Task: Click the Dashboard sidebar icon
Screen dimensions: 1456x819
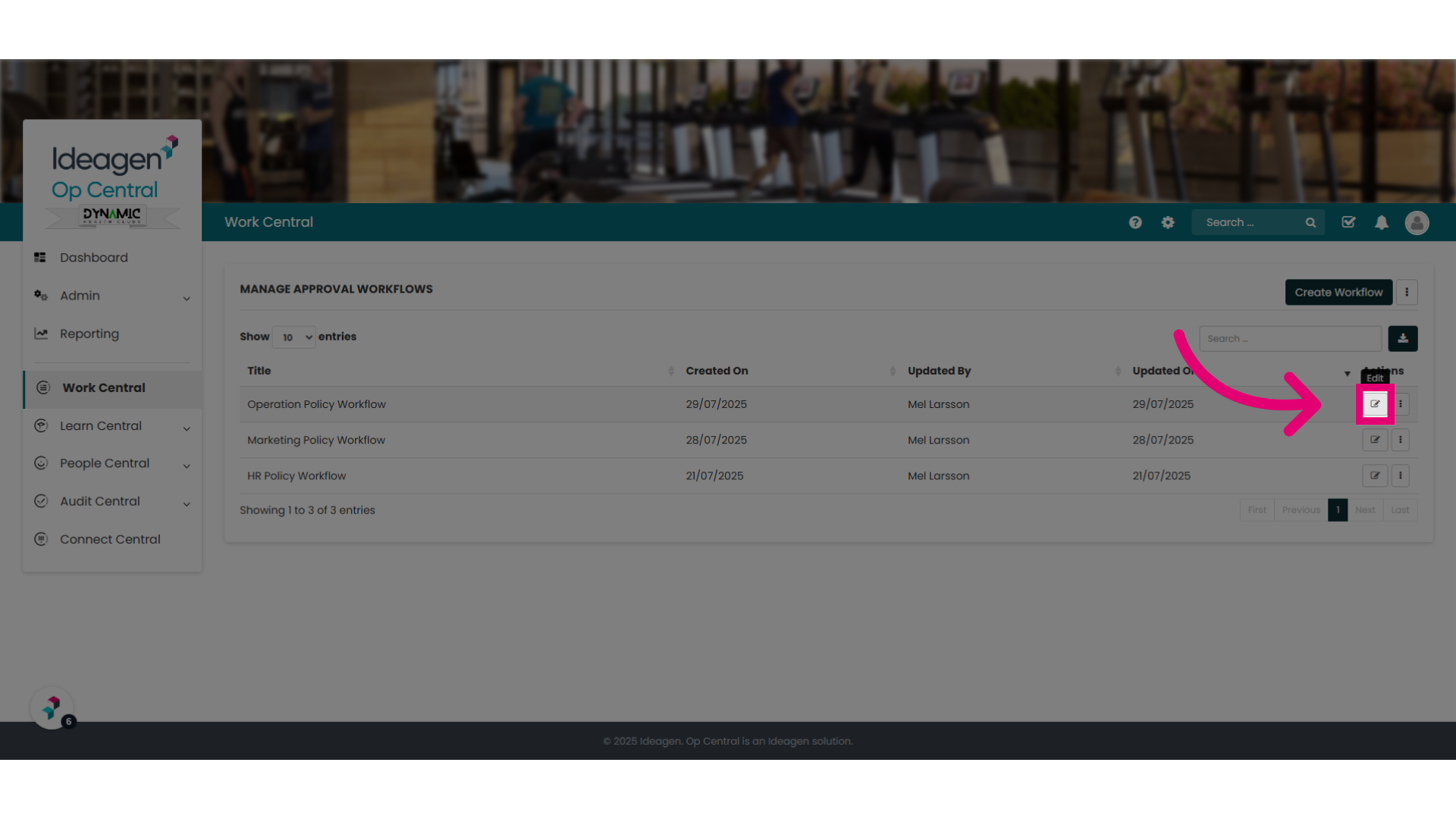Action: pos(40,257)
